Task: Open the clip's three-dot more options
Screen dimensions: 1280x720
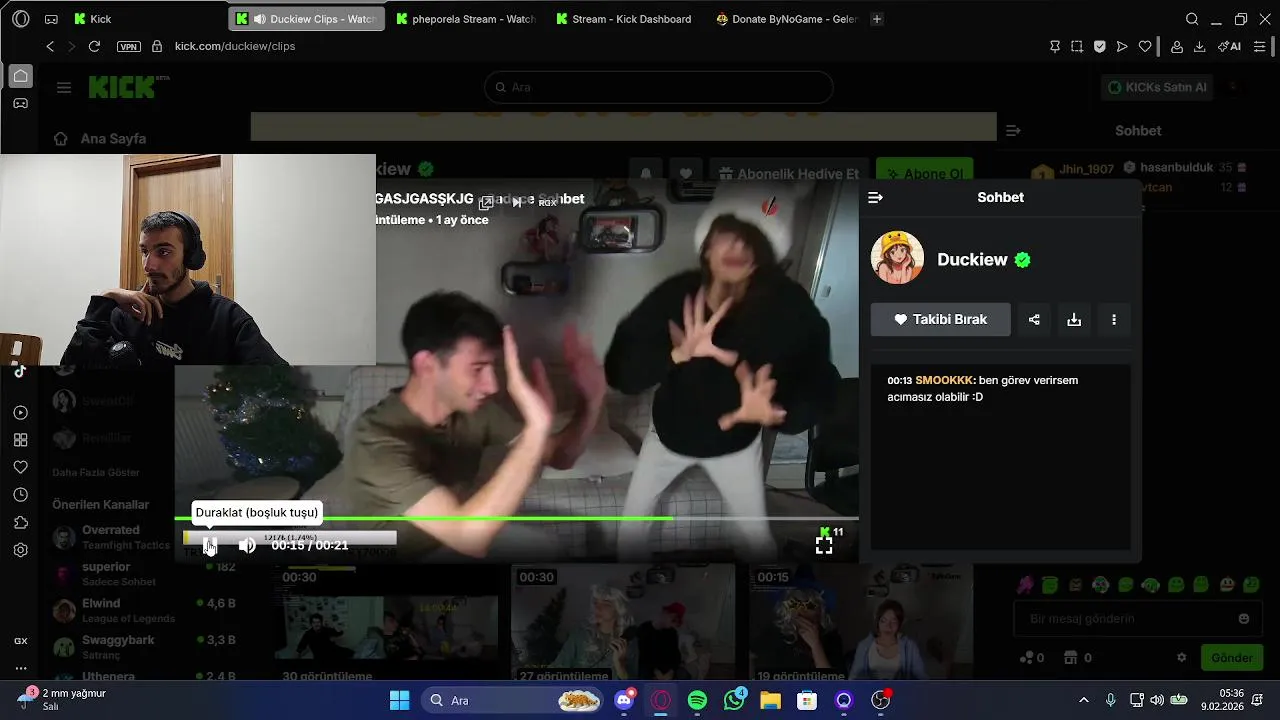Action: [1114, 319]
